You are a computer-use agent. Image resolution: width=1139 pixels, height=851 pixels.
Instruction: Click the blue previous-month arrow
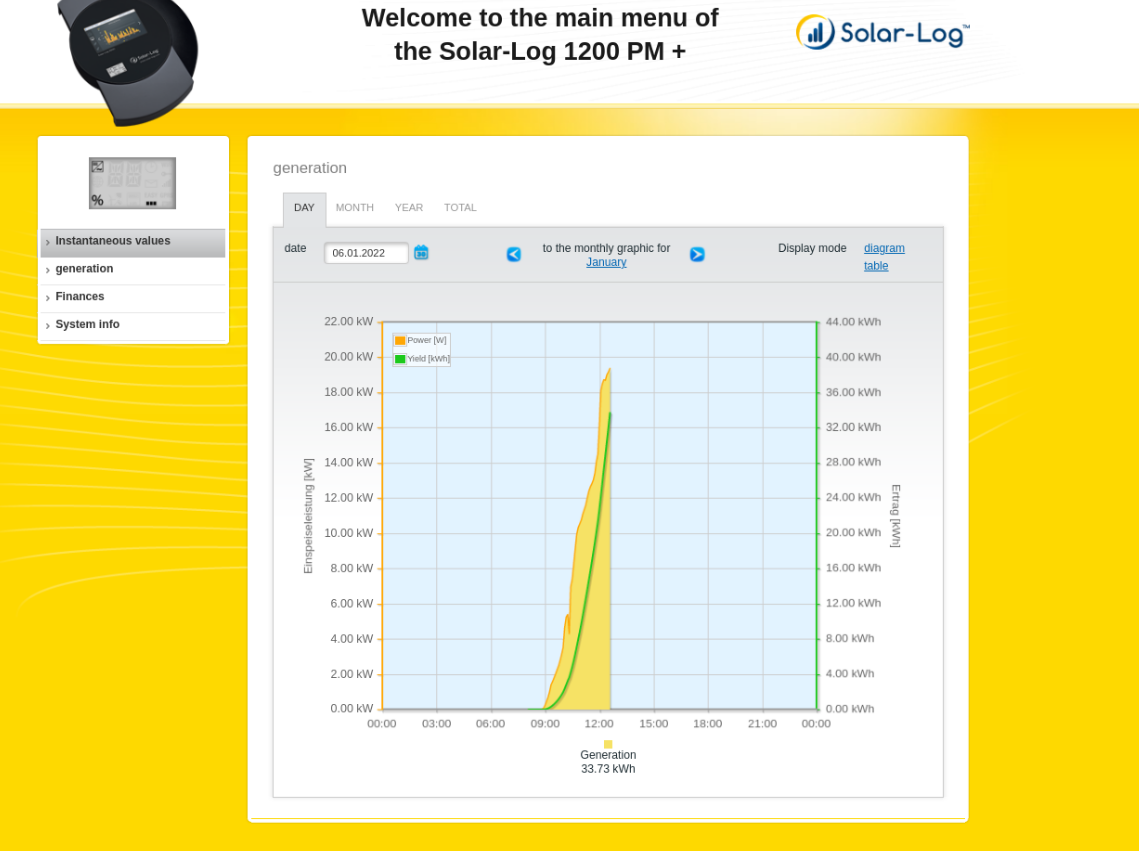point(514,254)
